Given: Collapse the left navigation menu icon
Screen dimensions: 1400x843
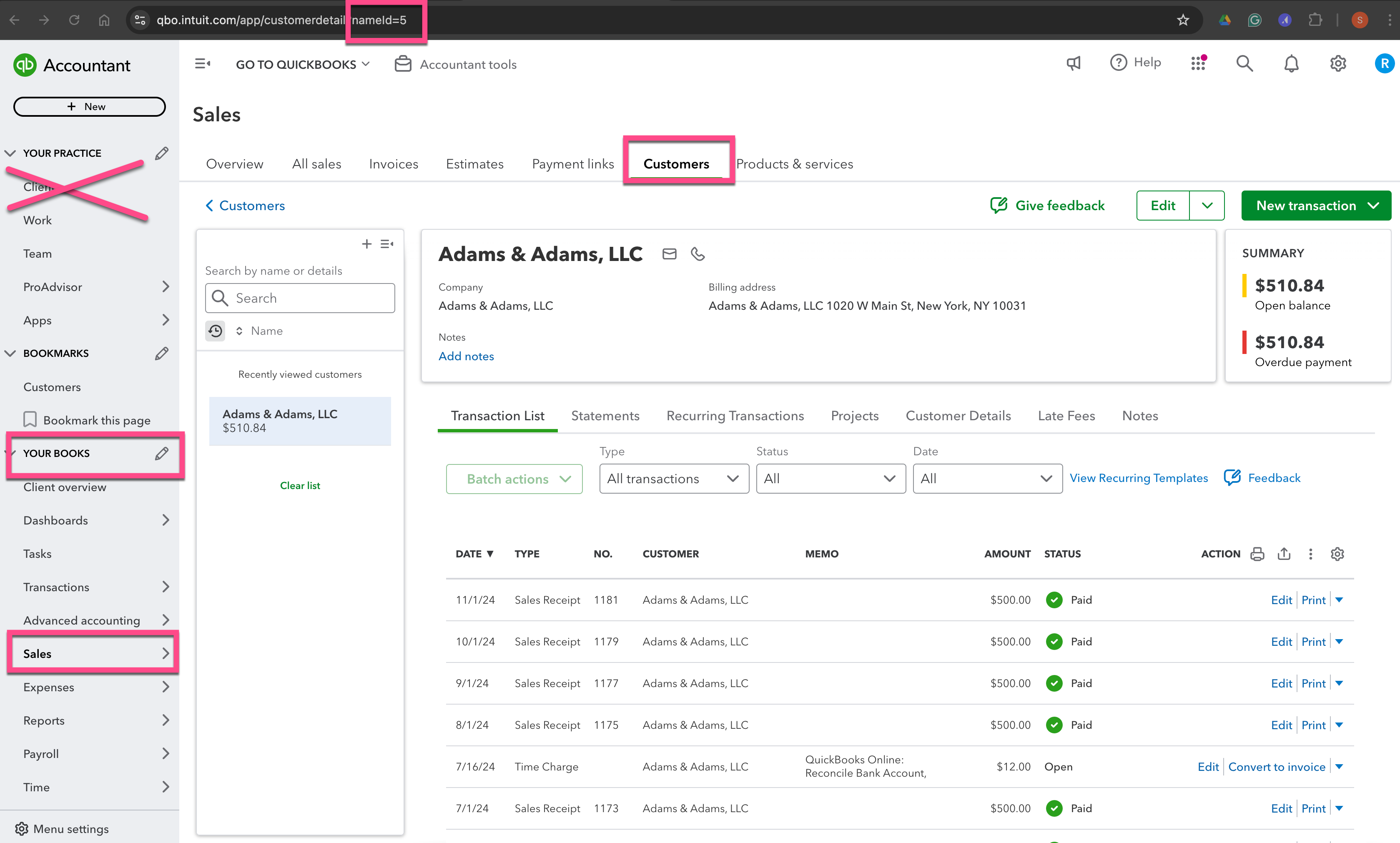Looking at the screenshot, I should click(203, 64).
